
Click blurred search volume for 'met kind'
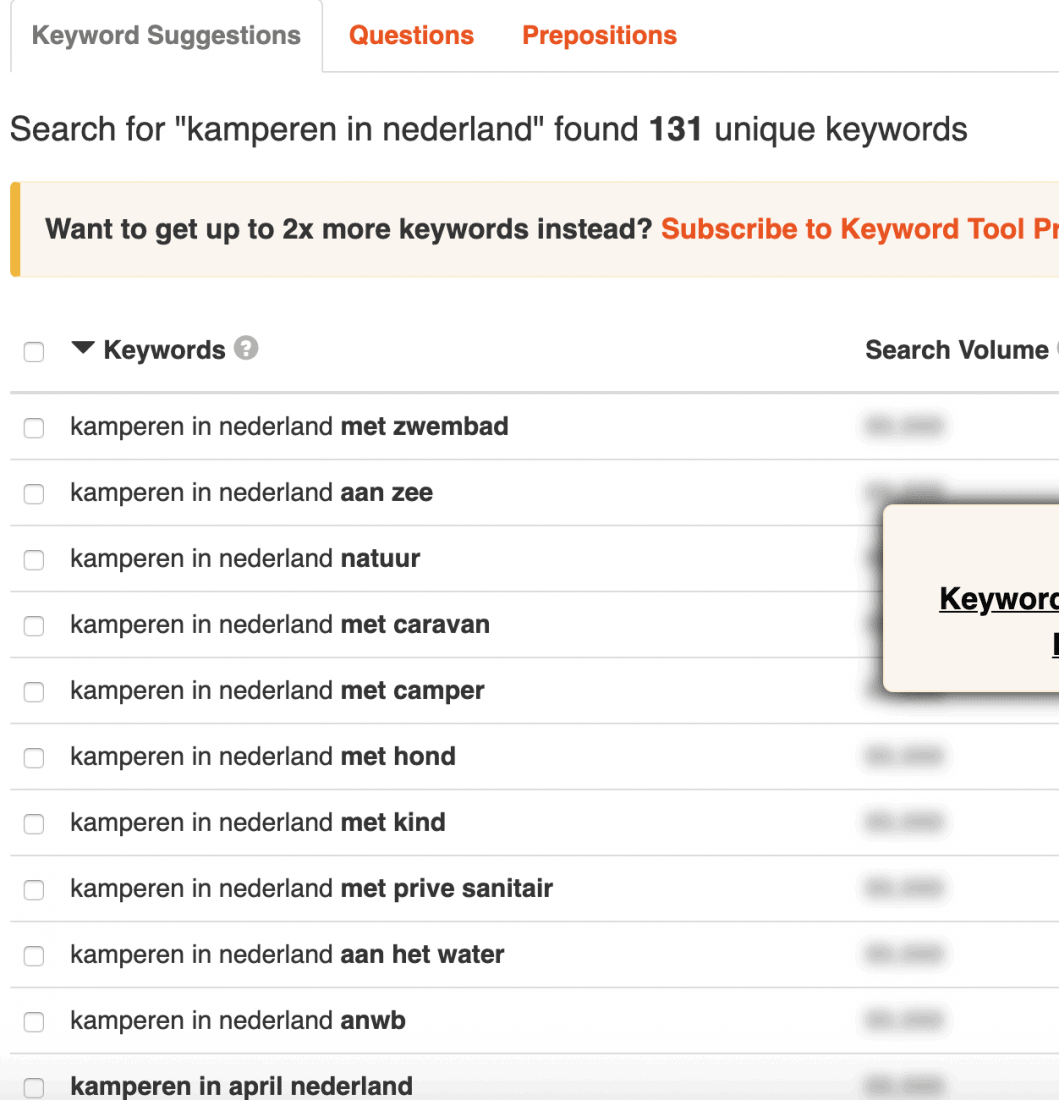coord(903,821)
